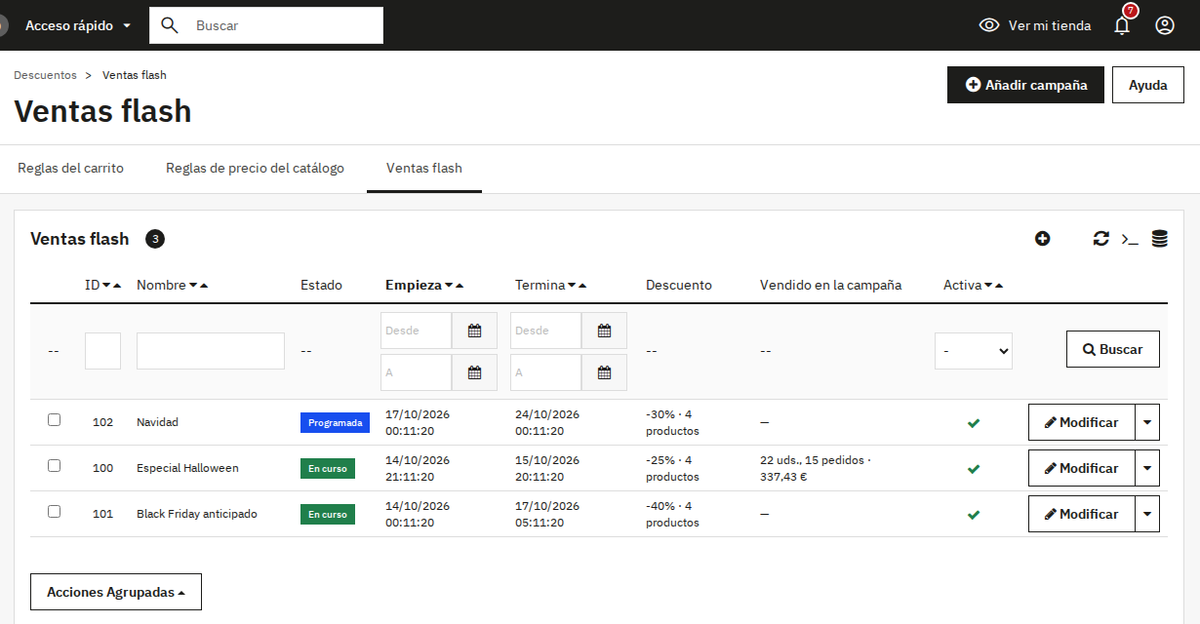Add new flash sale via plus icon
This screenshot has height=624, width=1200.
tap(1043, 239)
